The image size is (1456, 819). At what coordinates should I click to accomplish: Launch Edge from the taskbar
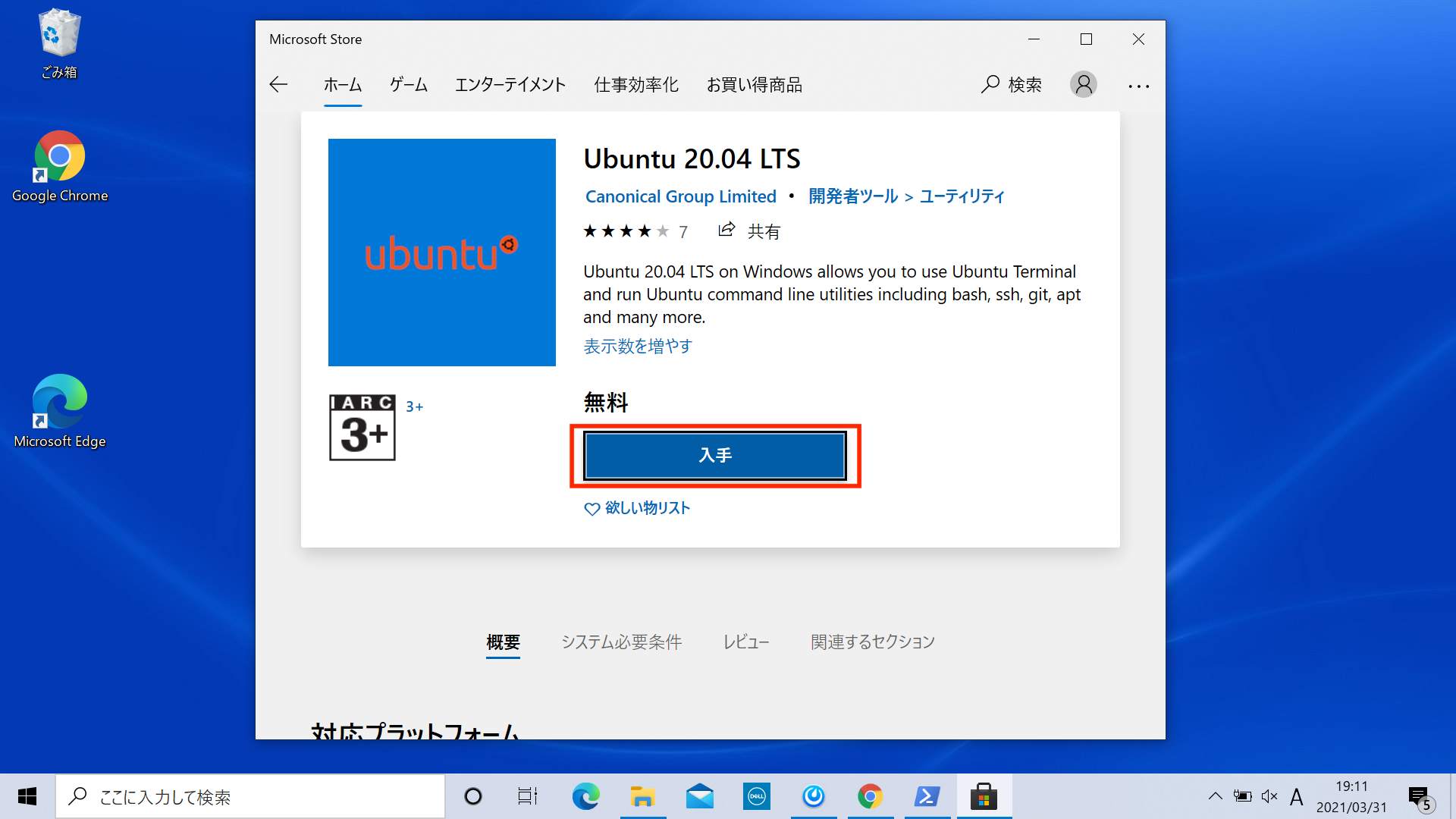[x=585, y=796]
